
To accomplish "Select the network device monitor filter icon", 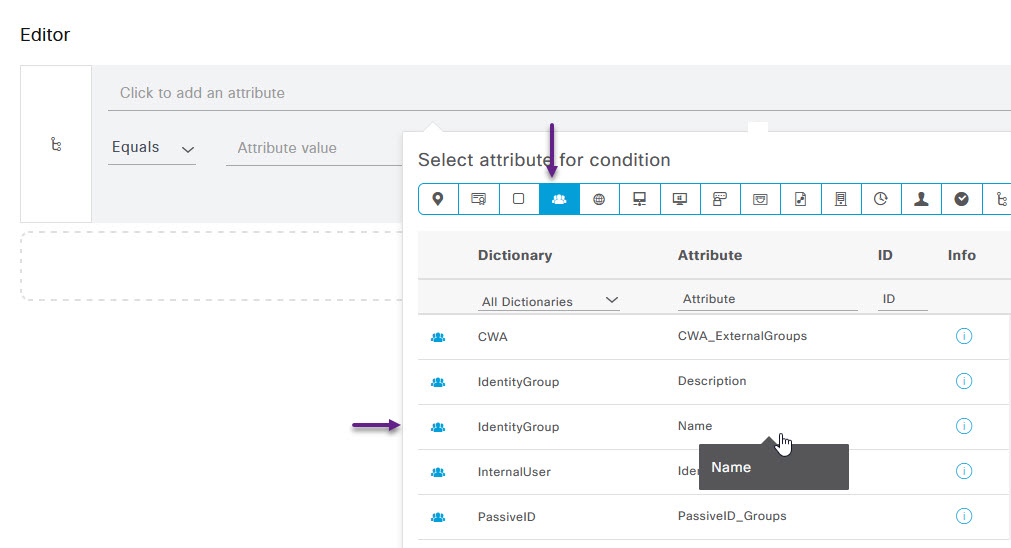I will coord(640,199).
